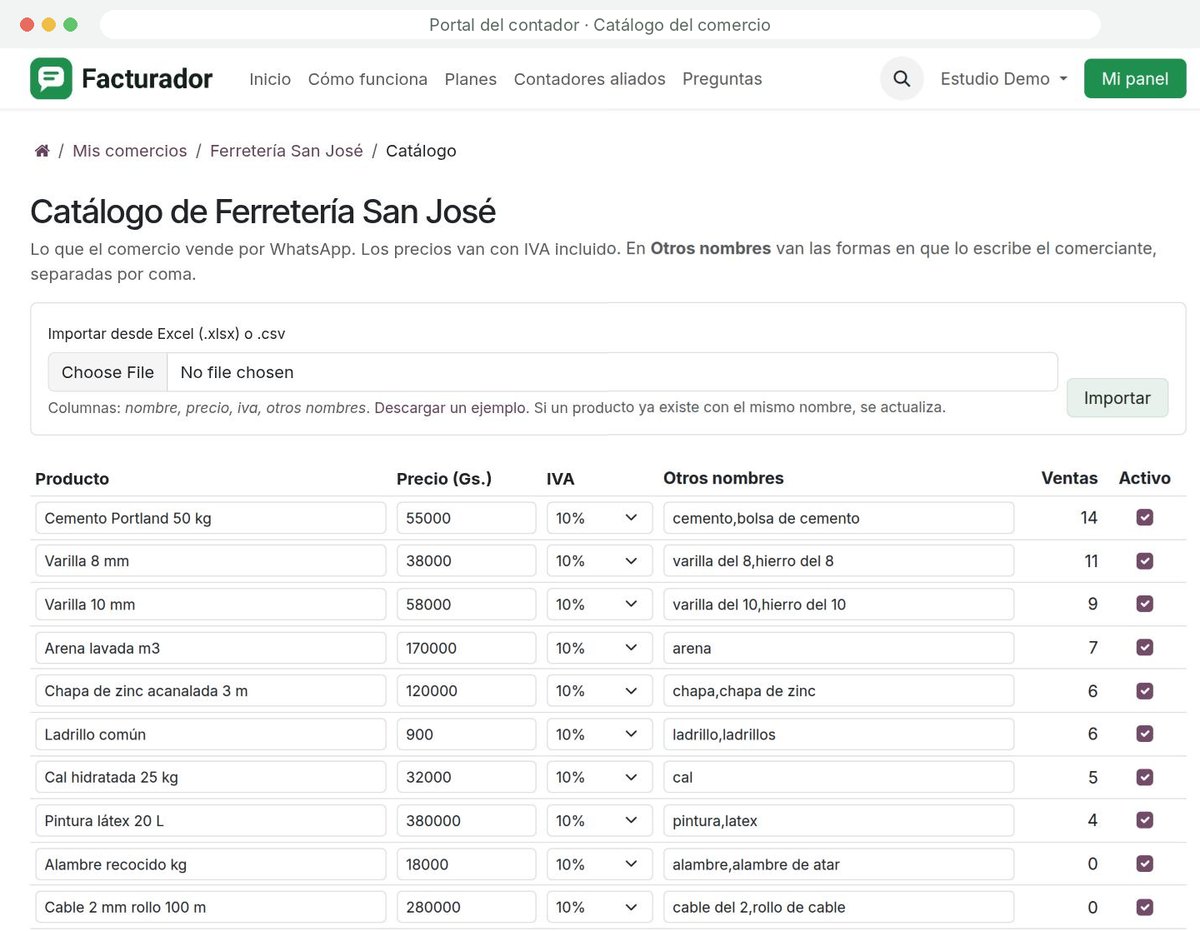Edit the Ladrillo común product name field
Screen dimensions: 1200x931
click(x=211, y=734)
